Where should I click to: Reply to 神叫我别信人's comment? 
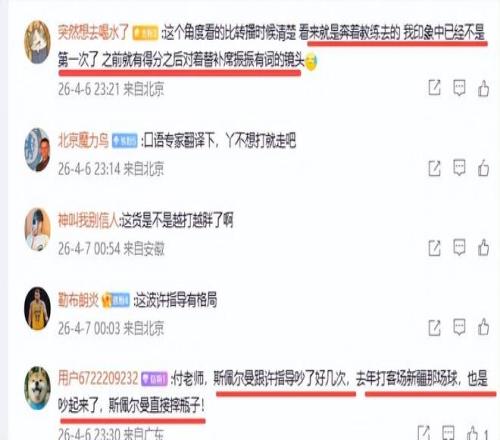459,248
